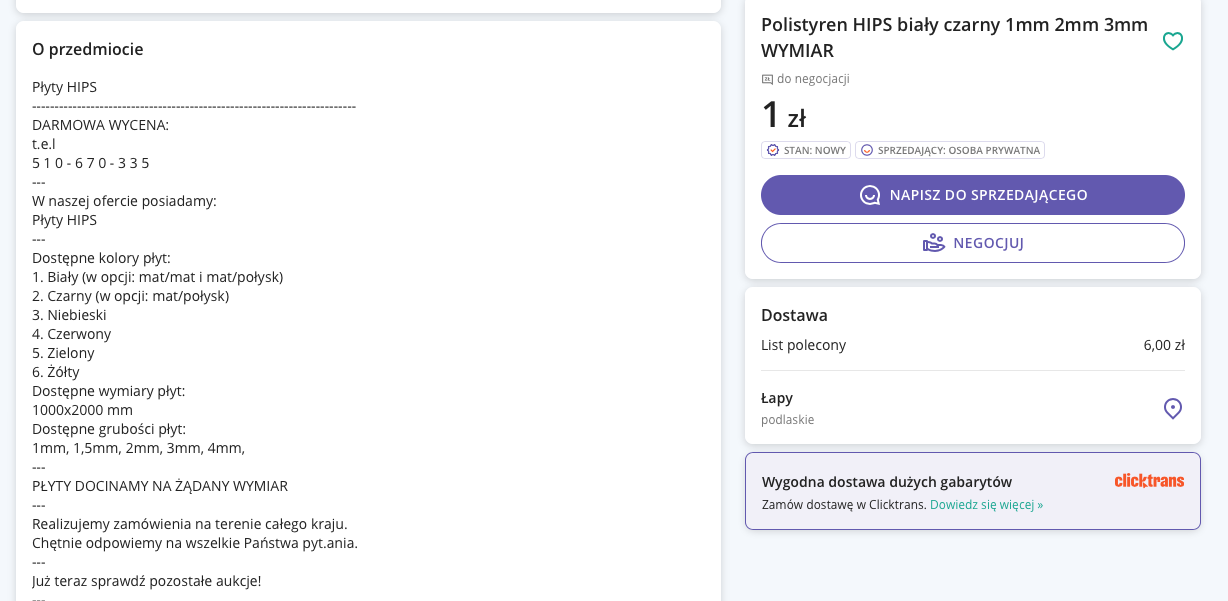
Task: Click the handshake icon in Negocjuj button
Action: pyautogui.click(x=933, y=243)
